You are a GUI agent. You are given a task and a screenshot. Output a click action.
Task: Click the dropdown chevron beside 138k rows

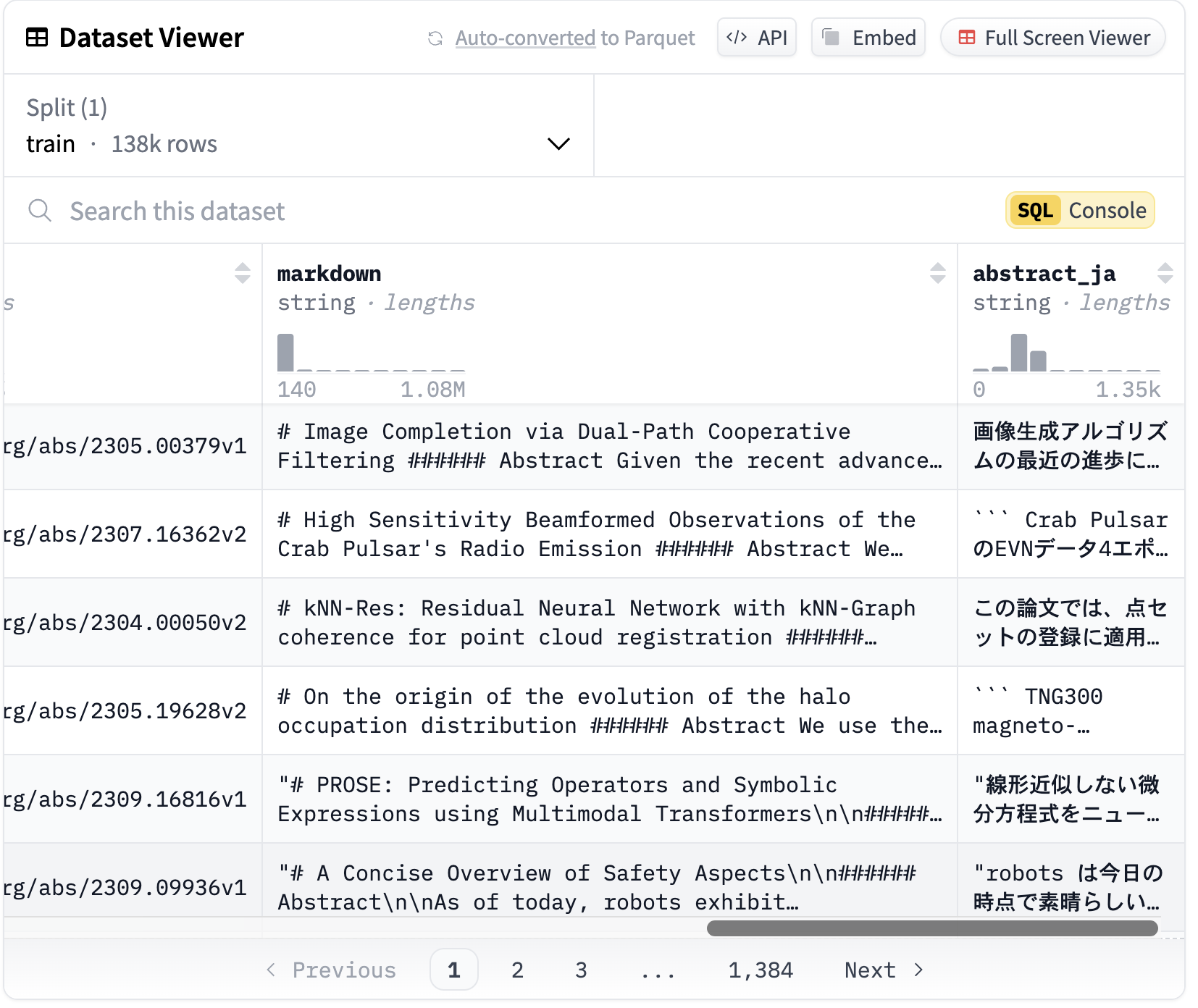click(x=558, y=143)
